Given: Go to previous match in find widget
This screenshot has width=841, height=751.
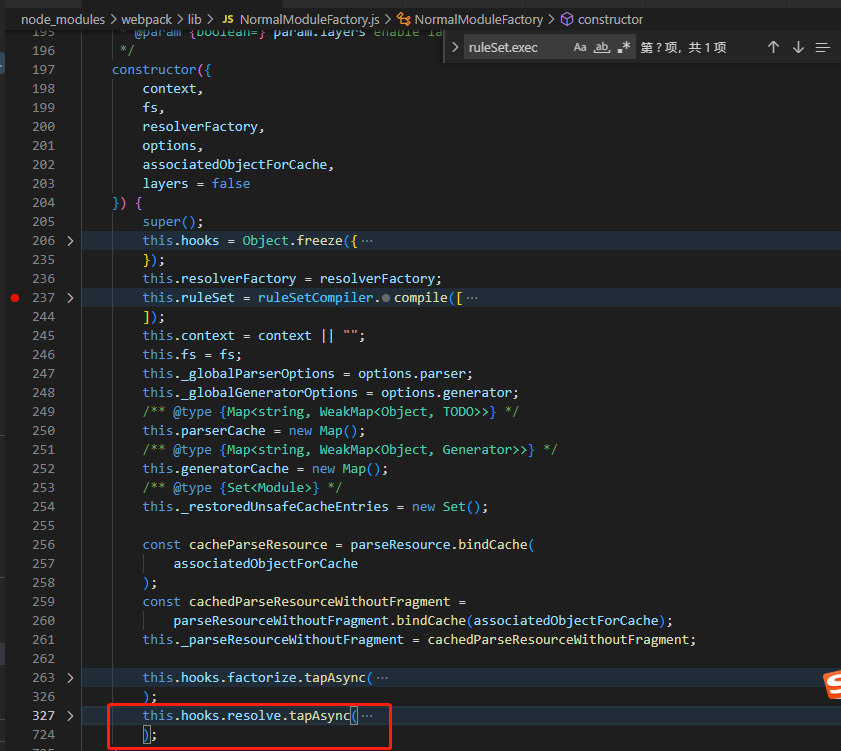Looking at the screenshot, I should point(773,47).
